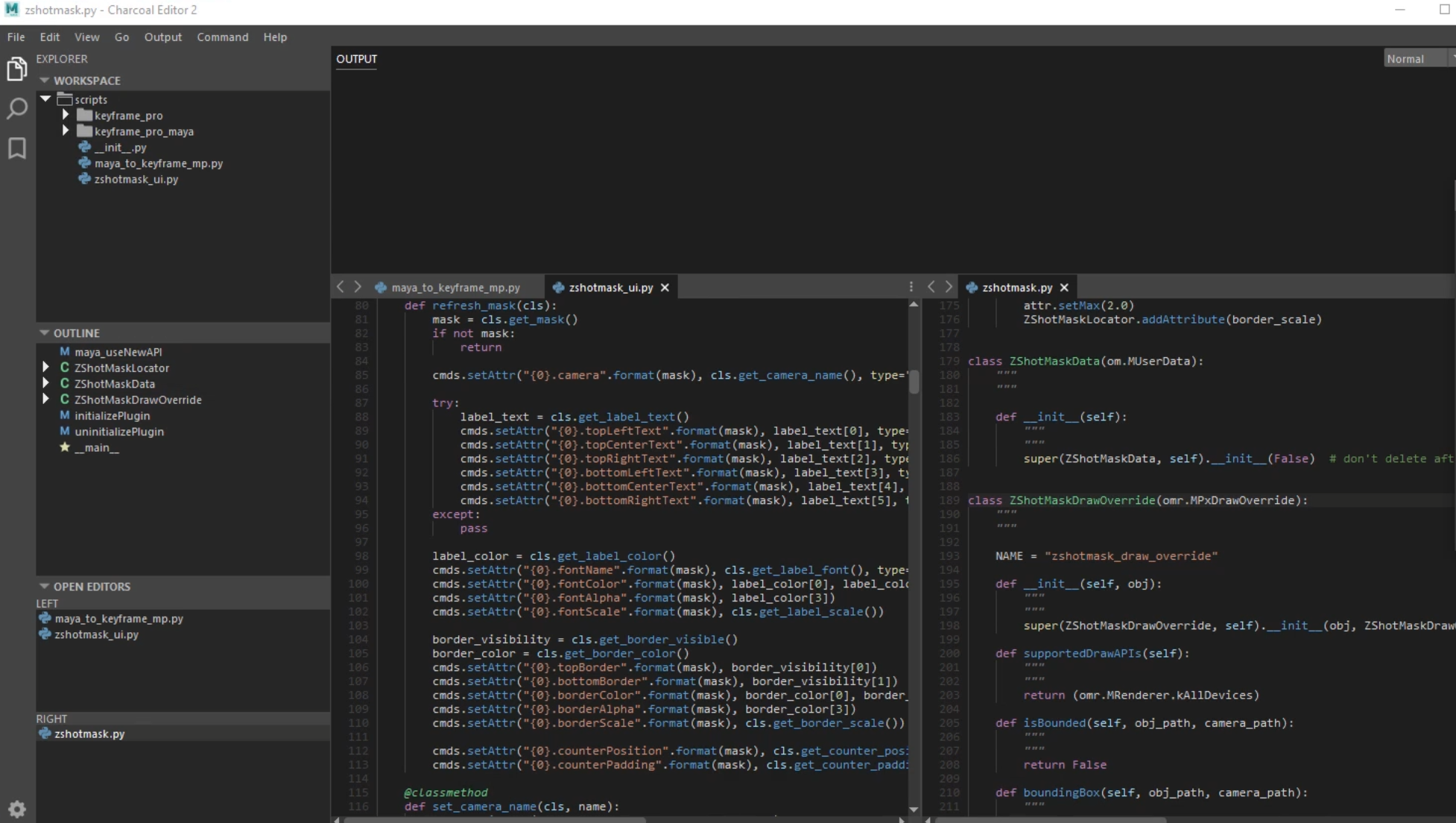This screenshot has width=1456, height=823.
Task: Click the scripts folder icon
Action: pos(65,99)
